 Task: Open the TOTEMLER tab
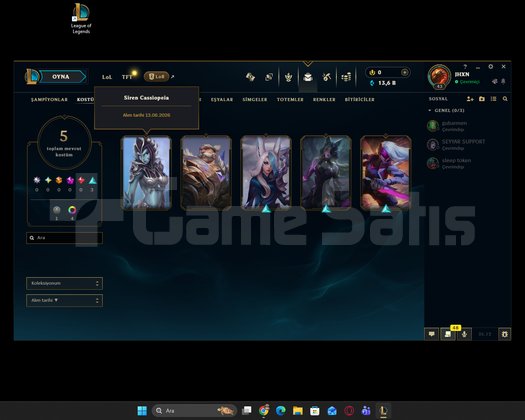click(290, 99)
